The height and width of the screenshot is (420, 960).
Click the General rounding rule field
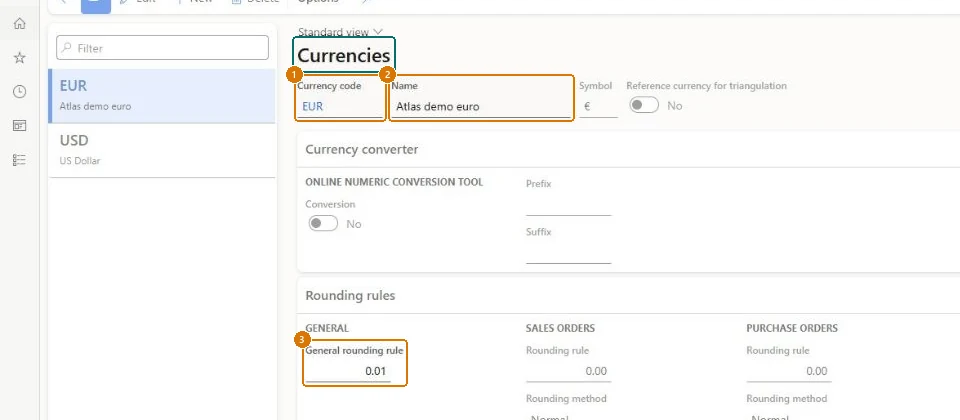click(x=348, y=372)
